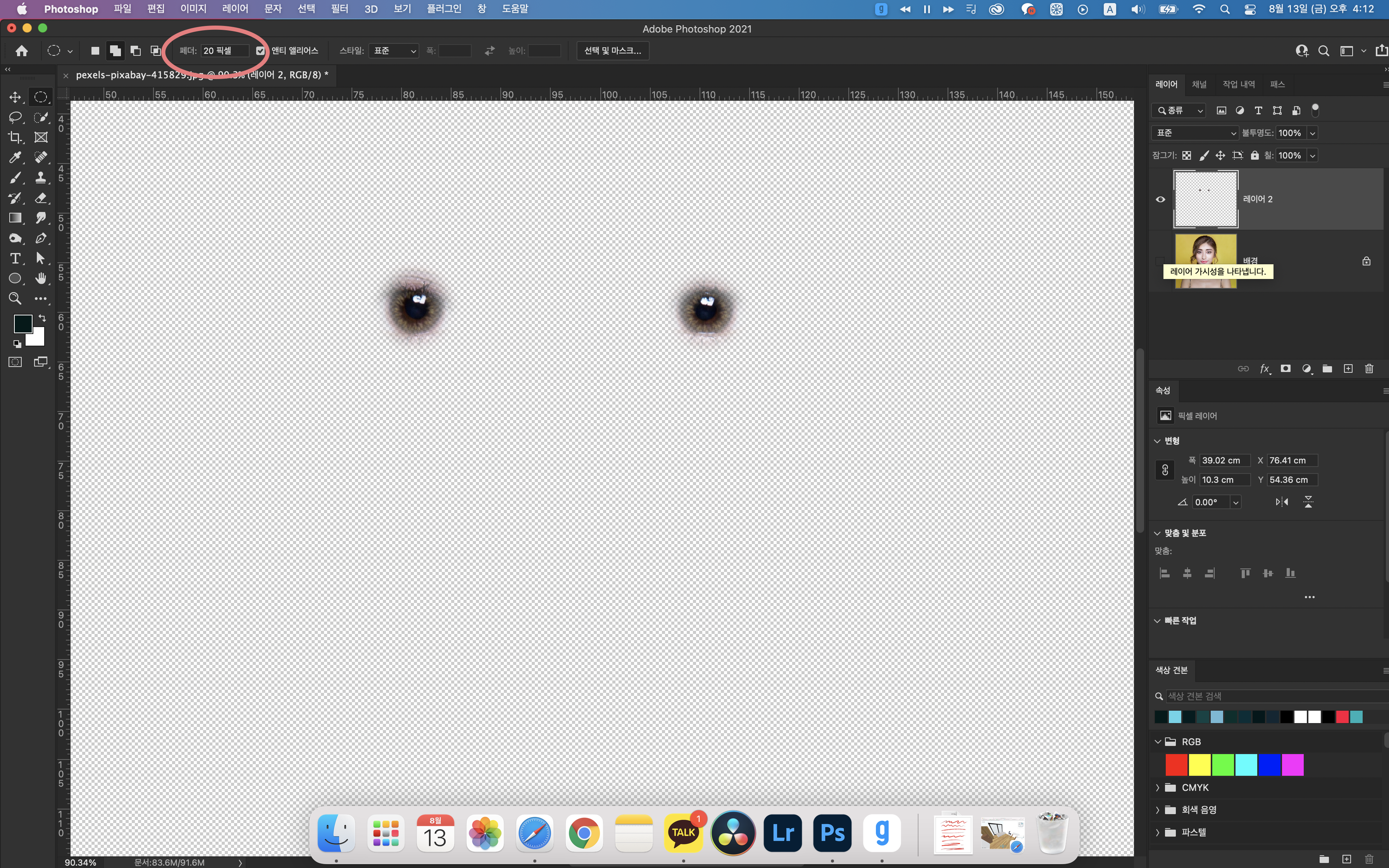Select the Clone Stamp tool
The width and height of the screenshot is (1389, 868).
click(41, 177)
